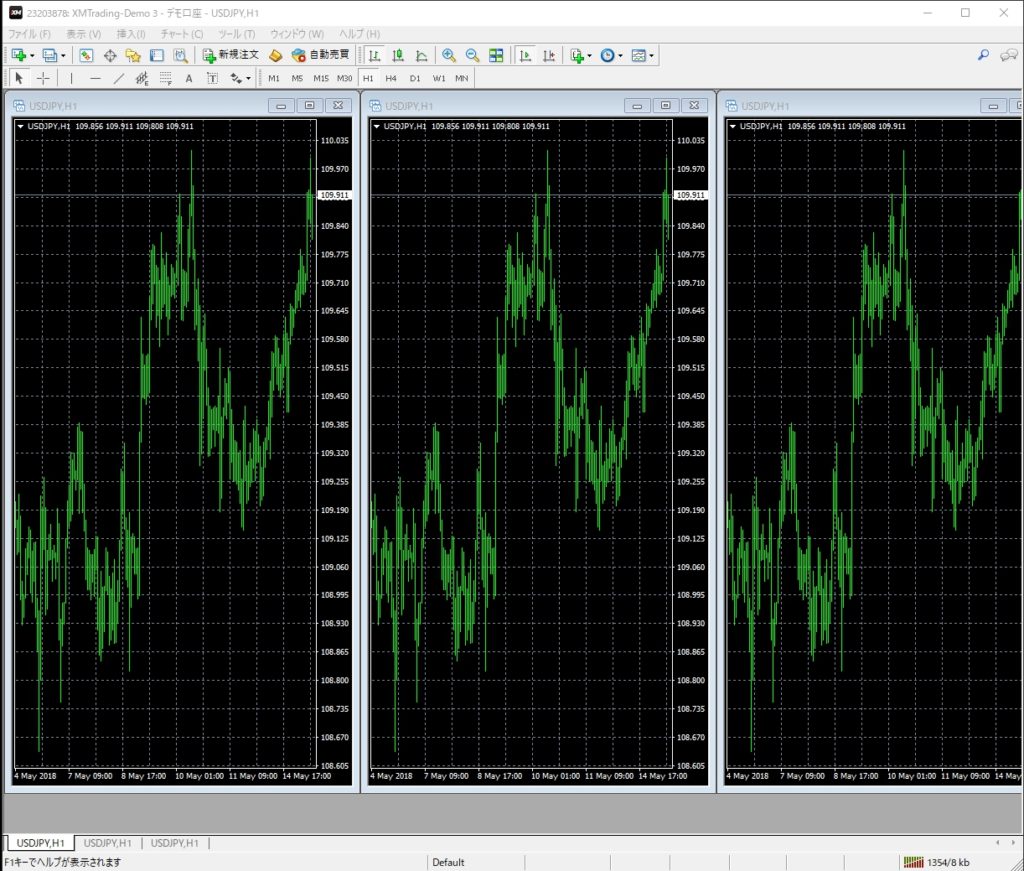Viewport: 1024px width, 871px height.
Task: Toggle the 自動売買 (AutoTrading) button
Action: pyautogui.click(x=321, y=56)
